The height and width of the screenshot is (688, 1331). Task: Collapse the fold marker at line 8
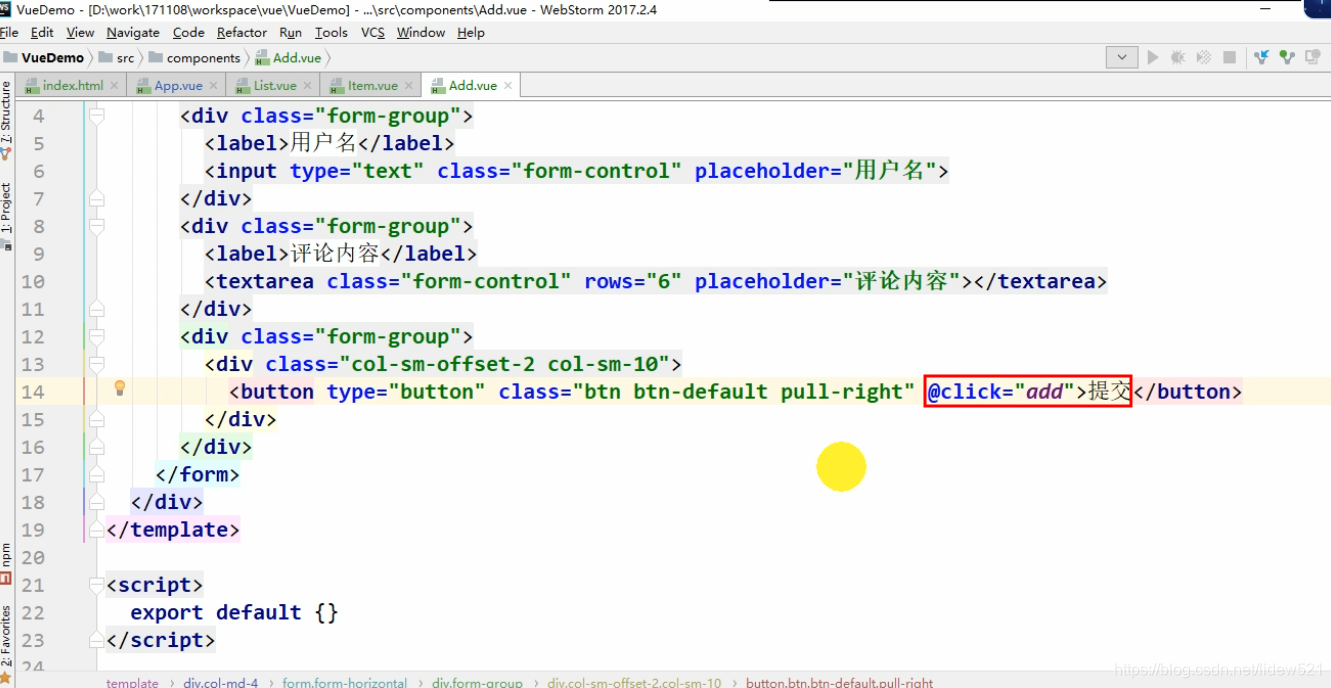(96, 226)
